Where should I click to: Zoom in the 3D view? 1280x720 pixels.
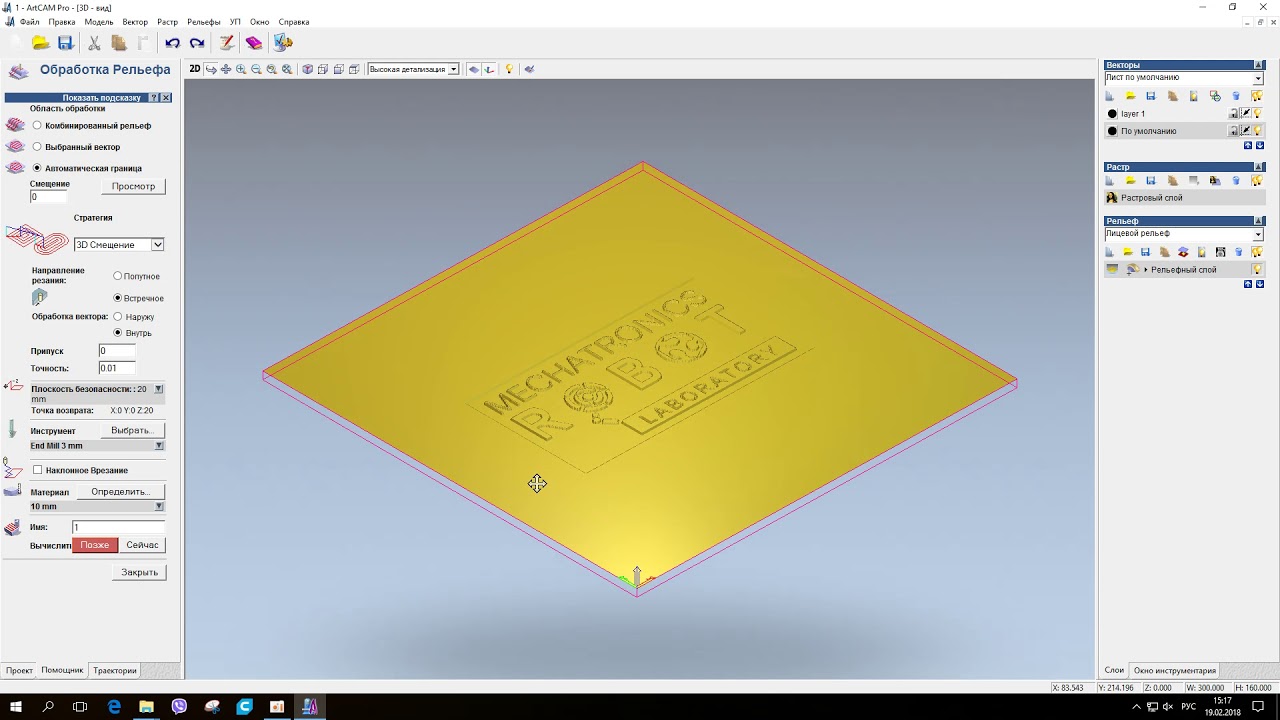pos(241,69)
